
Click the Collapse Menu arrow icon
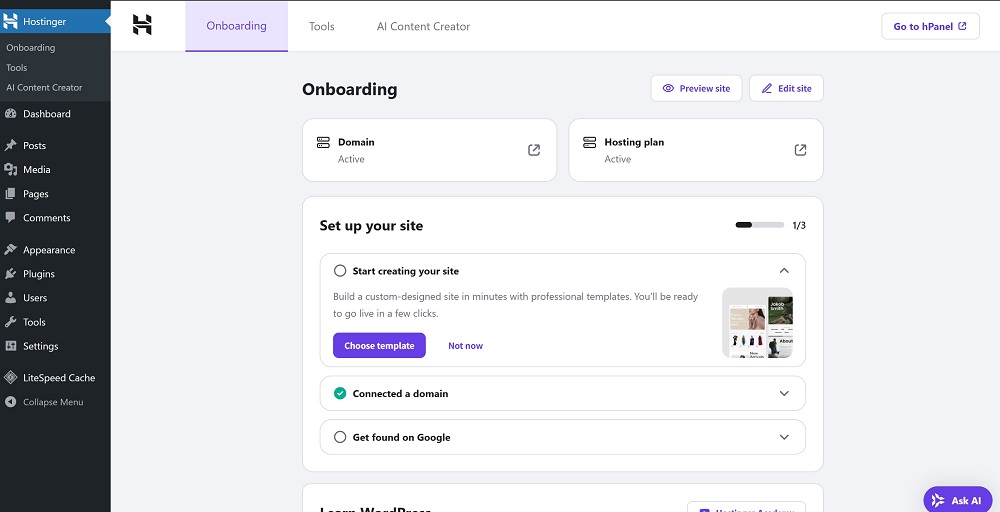[10, 402]
